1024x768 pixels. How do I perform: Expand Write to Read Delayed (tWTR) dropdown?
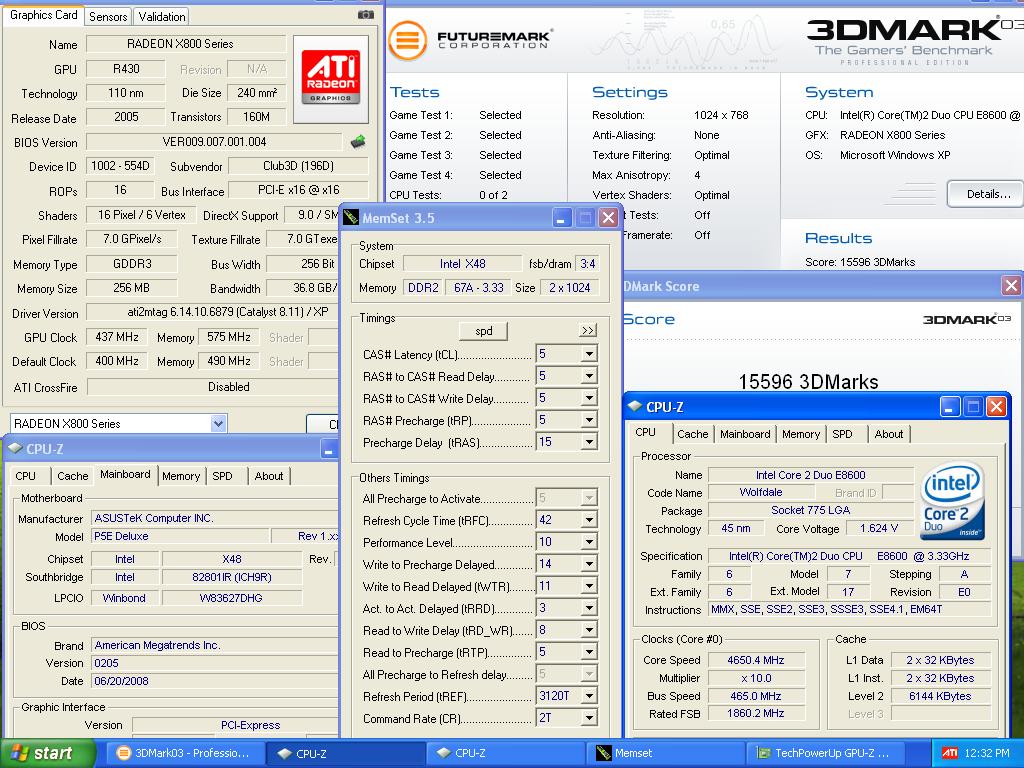pyautogui.click(x=589, y=586)
